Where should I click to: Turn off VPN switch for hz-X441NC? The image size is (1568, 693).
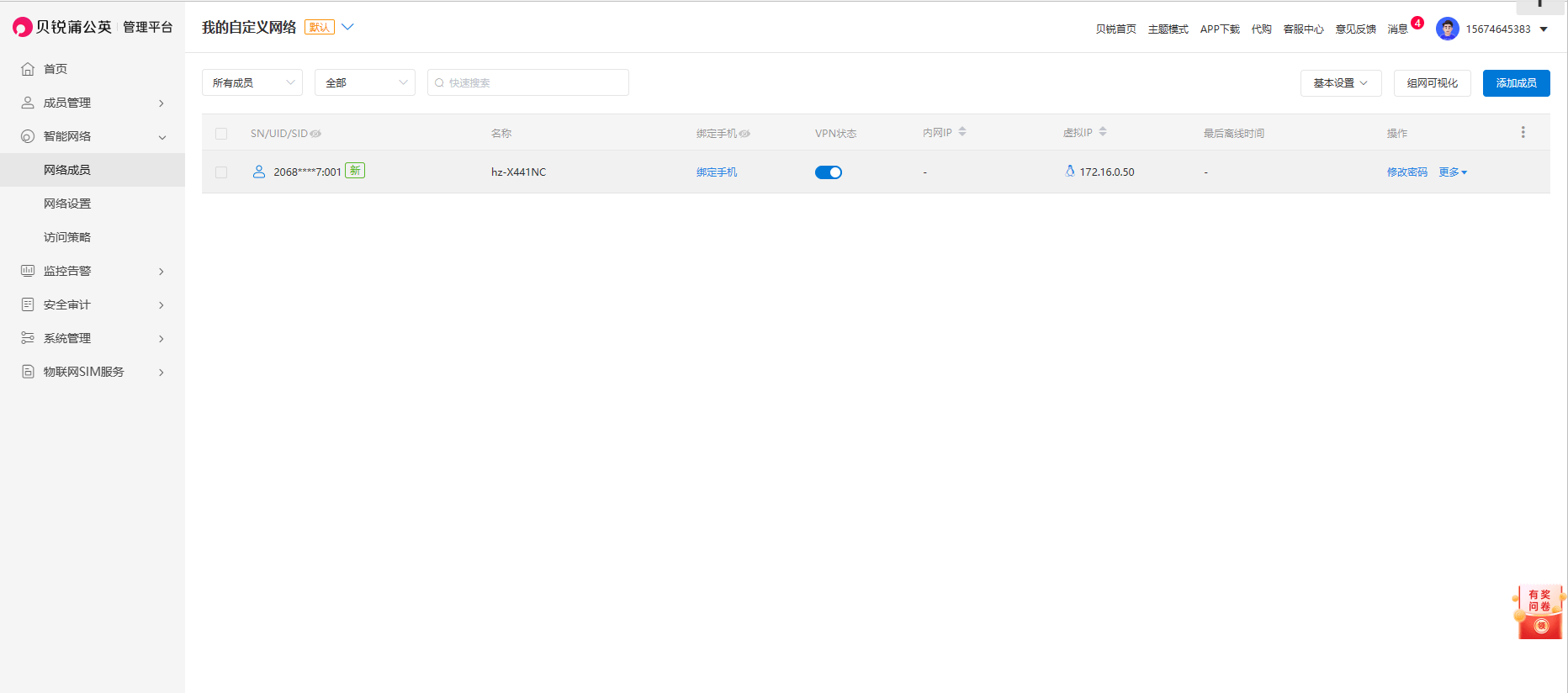(x=829, y=172)
